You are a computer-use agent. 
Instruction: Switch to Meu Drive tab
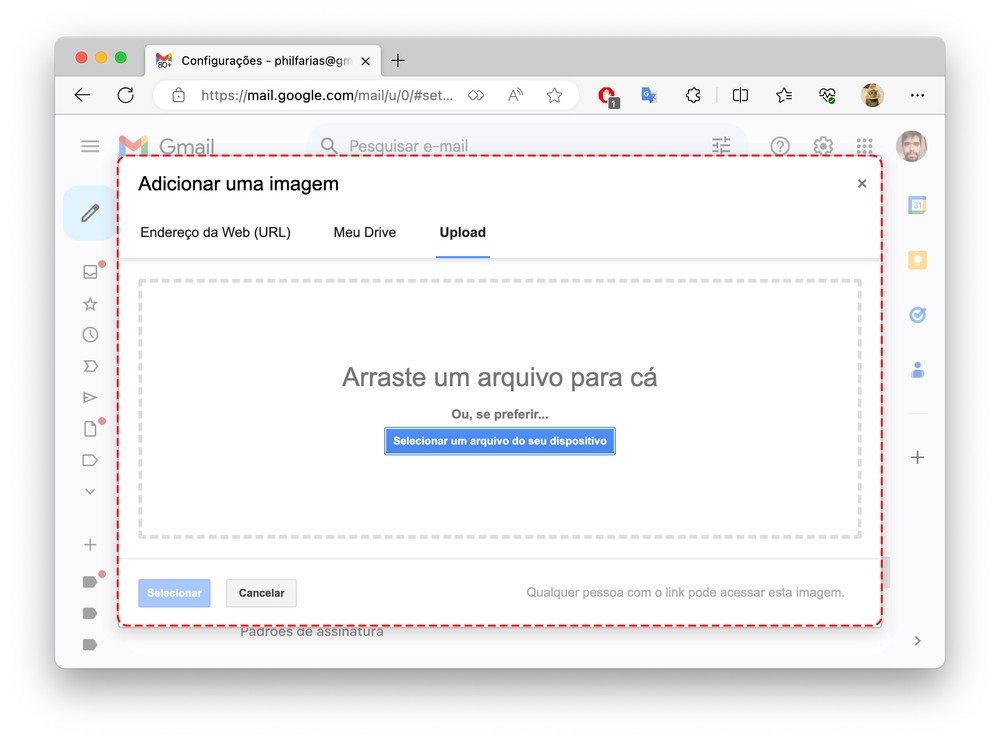[x=365, y=232]
